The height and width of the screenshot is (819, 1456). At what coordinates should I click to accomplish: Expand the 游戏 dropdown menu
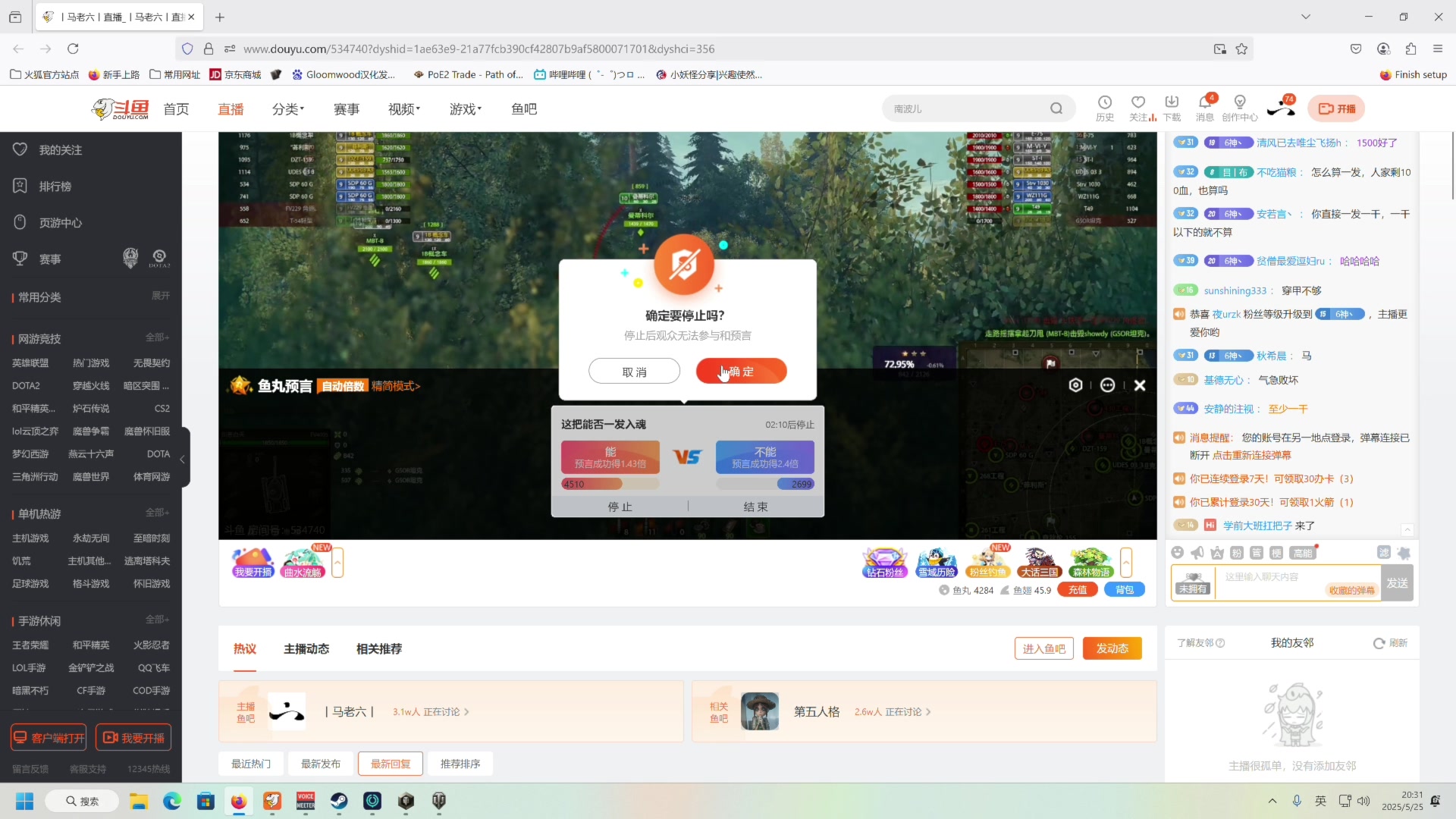[x=466, y=109]
